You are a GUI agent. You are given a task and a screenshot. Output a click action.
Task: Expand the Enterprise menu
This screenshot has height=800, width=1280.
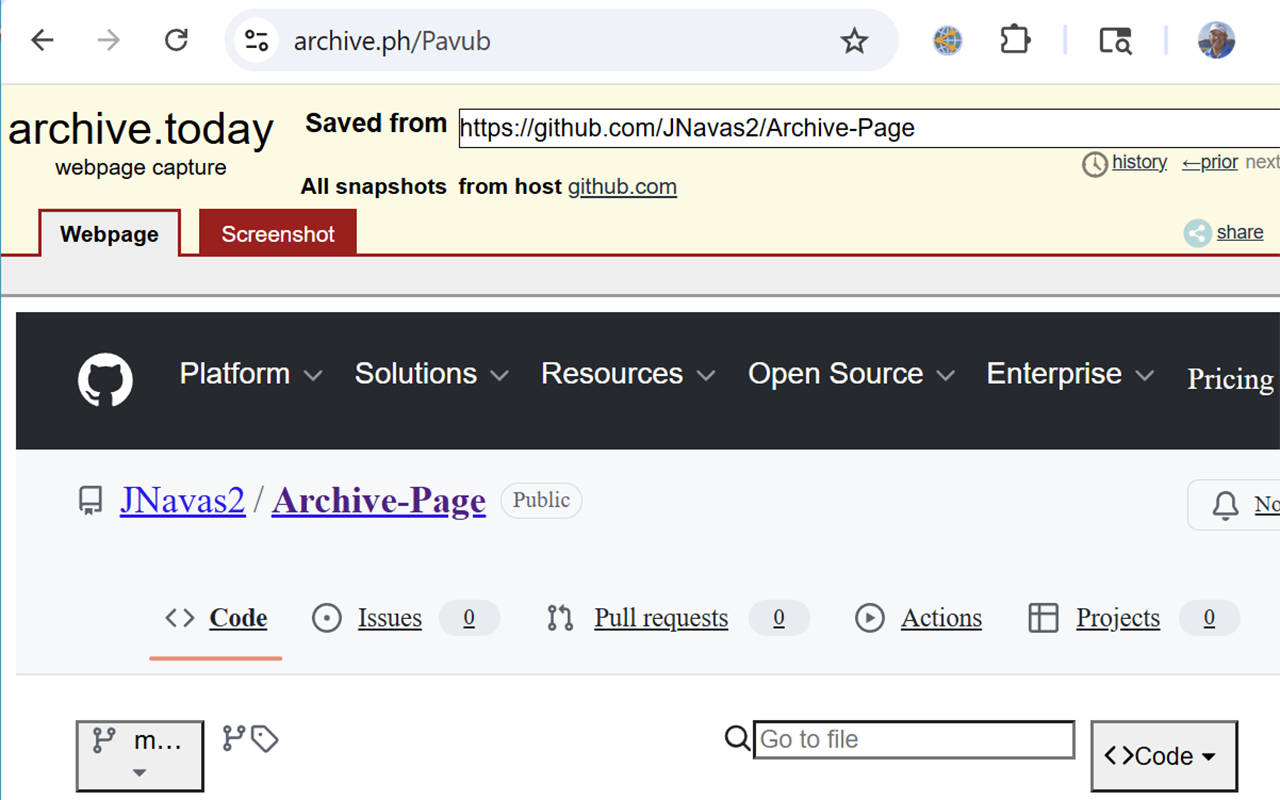pyautogui.click(x=1071, y=374)
